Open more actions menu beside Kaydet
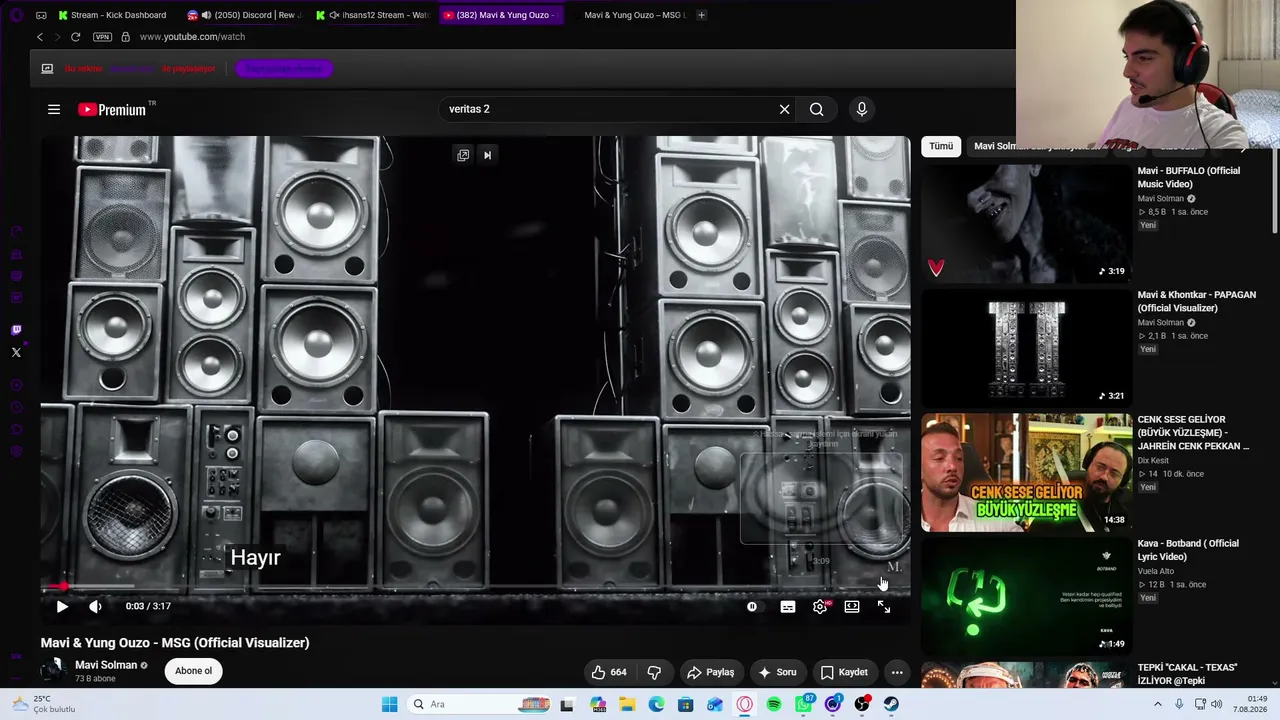1280x720 pixels. [x=897, y=672]
